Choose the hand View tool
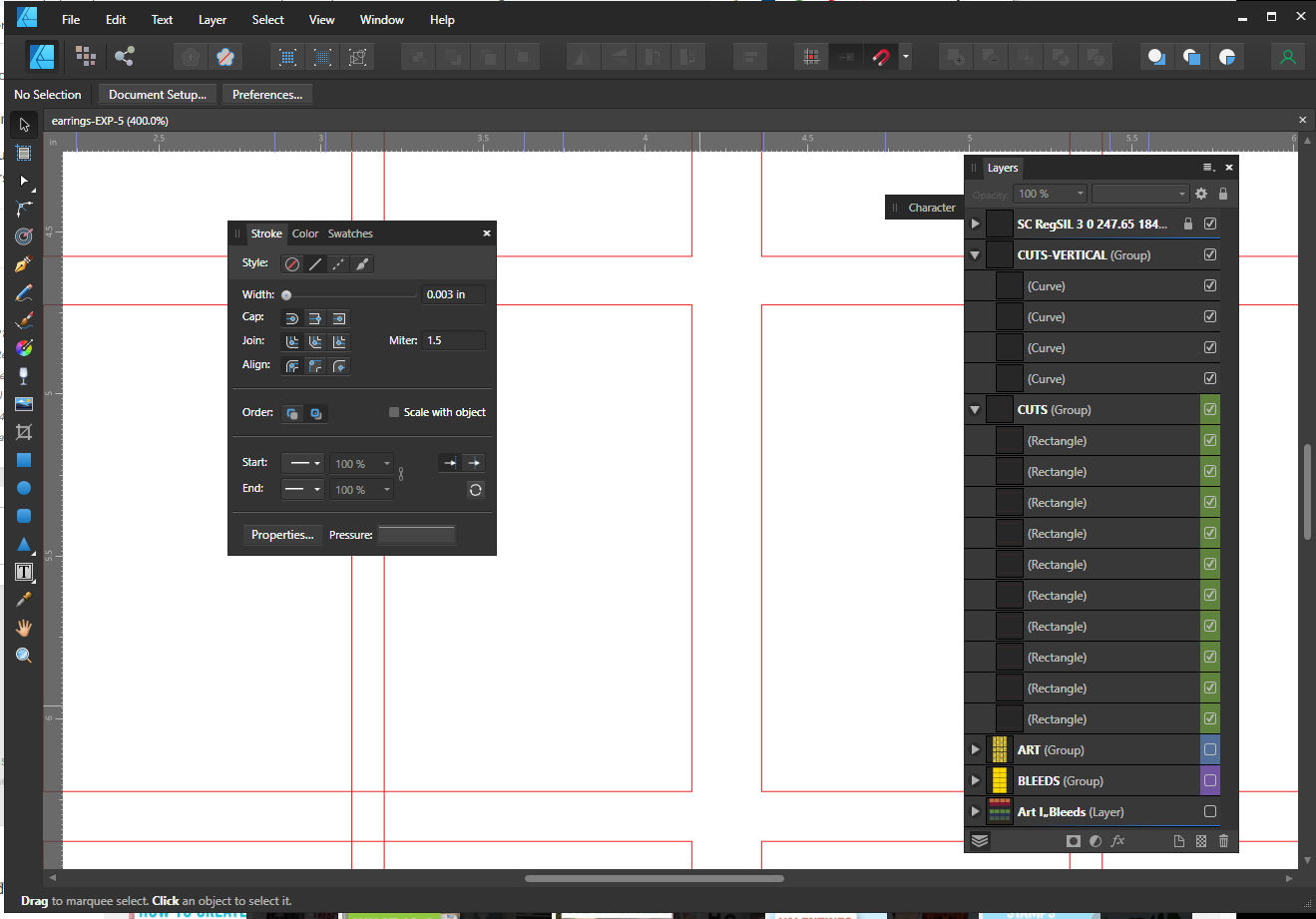 pos(24,628)
